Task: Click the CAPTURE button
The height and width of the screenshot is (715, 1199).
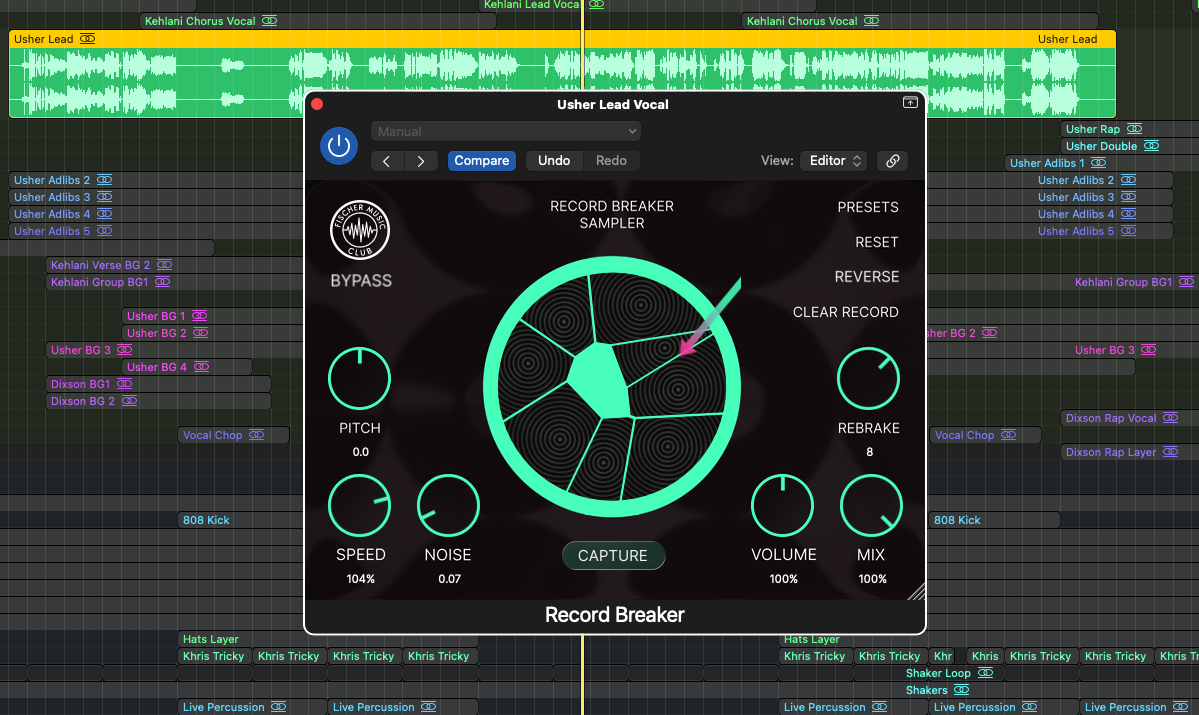Action: [613, 556]
